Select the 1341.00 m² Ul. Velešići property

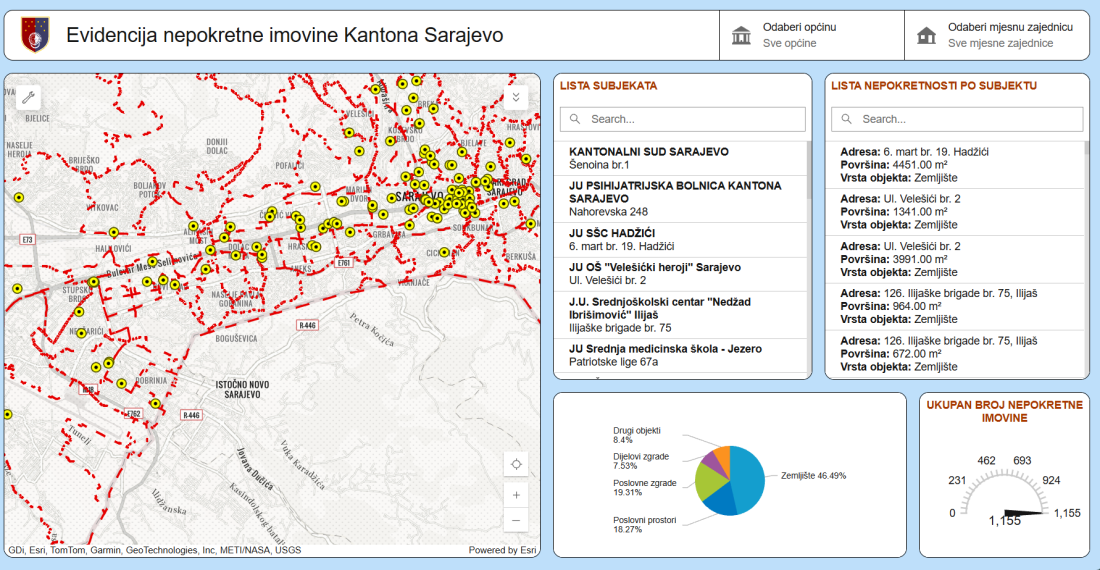point(955,212)
